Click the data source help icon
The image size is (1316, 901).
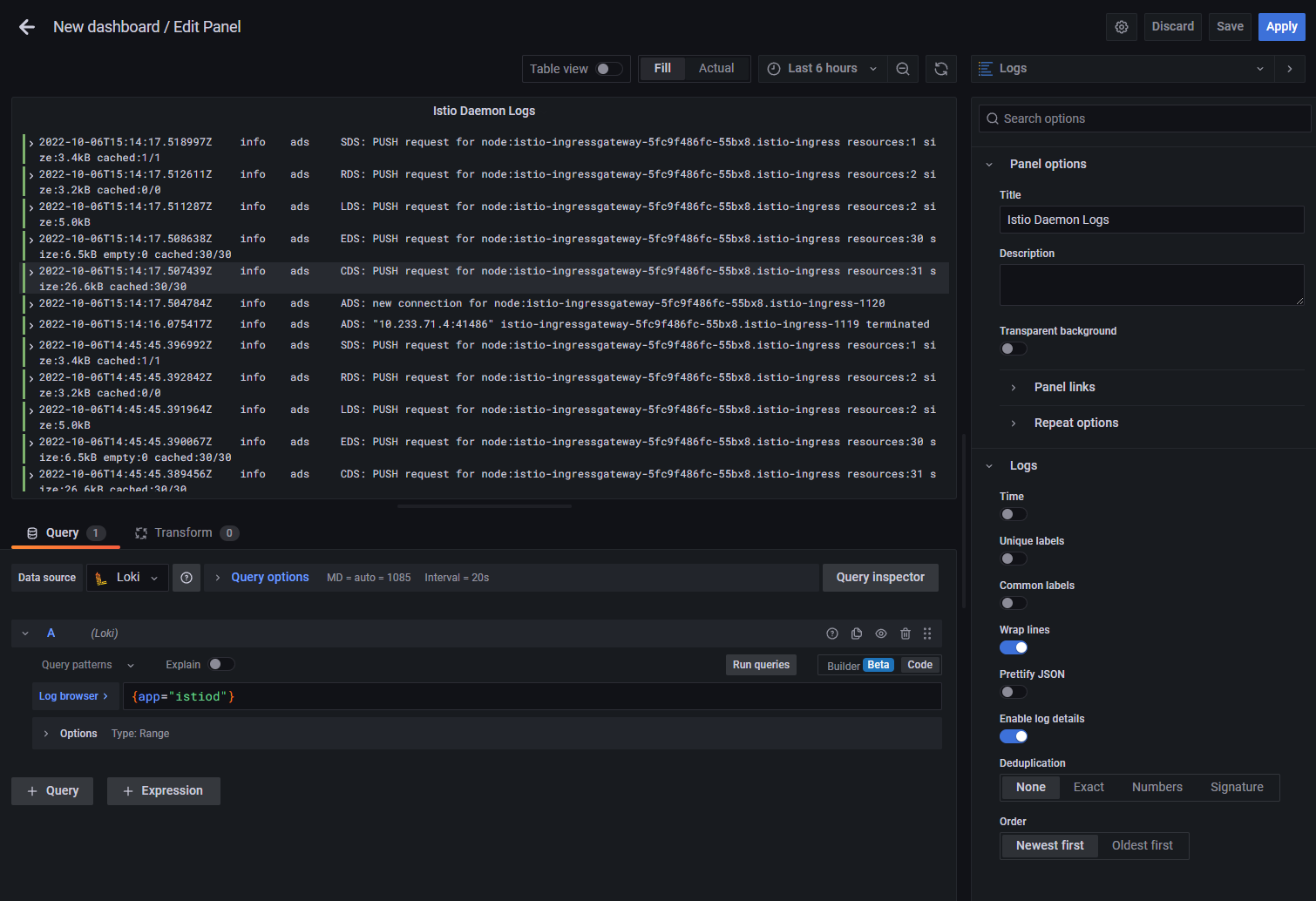187,578
